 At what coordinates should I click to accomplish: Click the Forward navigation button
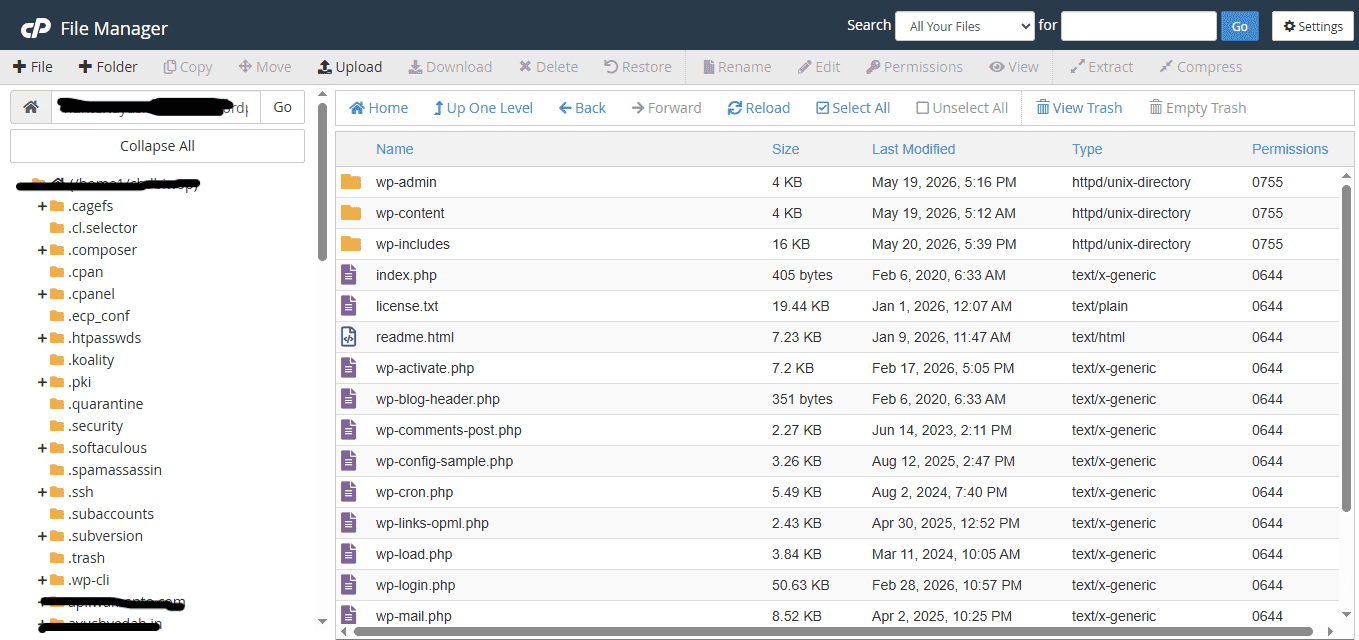[666, 108]
